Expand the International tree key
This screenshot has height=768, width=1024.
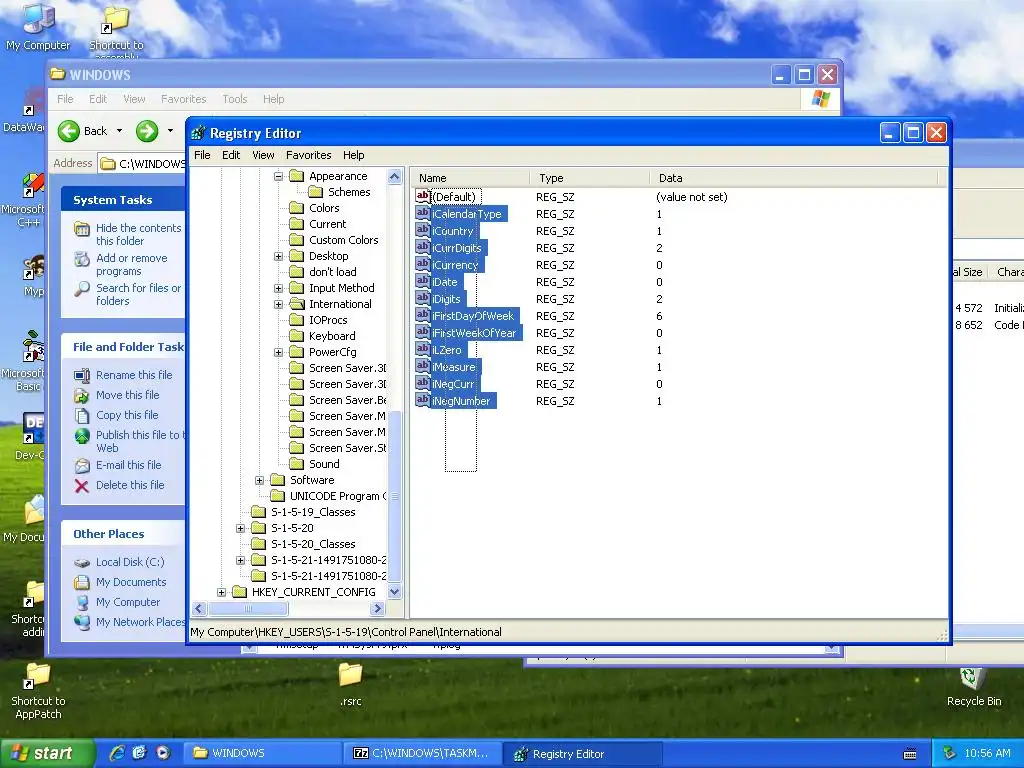click(x=278, y=304)
